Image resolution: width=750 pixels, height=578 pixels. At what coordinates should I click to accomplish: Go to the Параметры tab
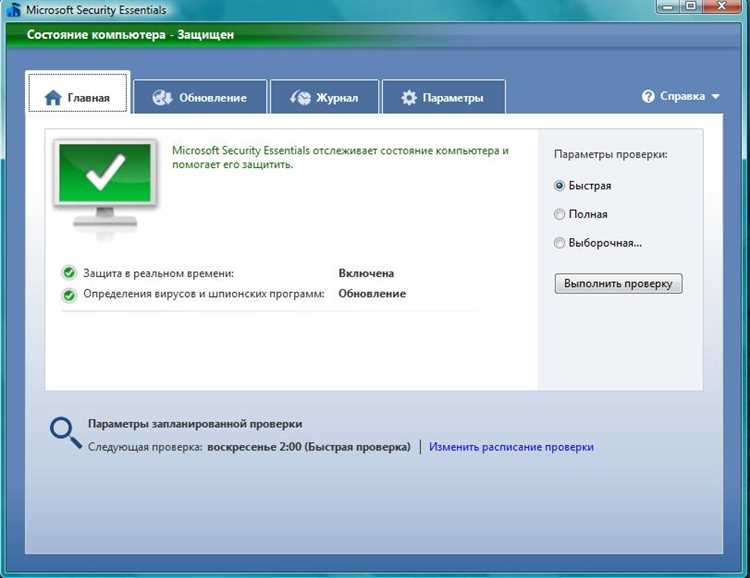tap(443, 97)
